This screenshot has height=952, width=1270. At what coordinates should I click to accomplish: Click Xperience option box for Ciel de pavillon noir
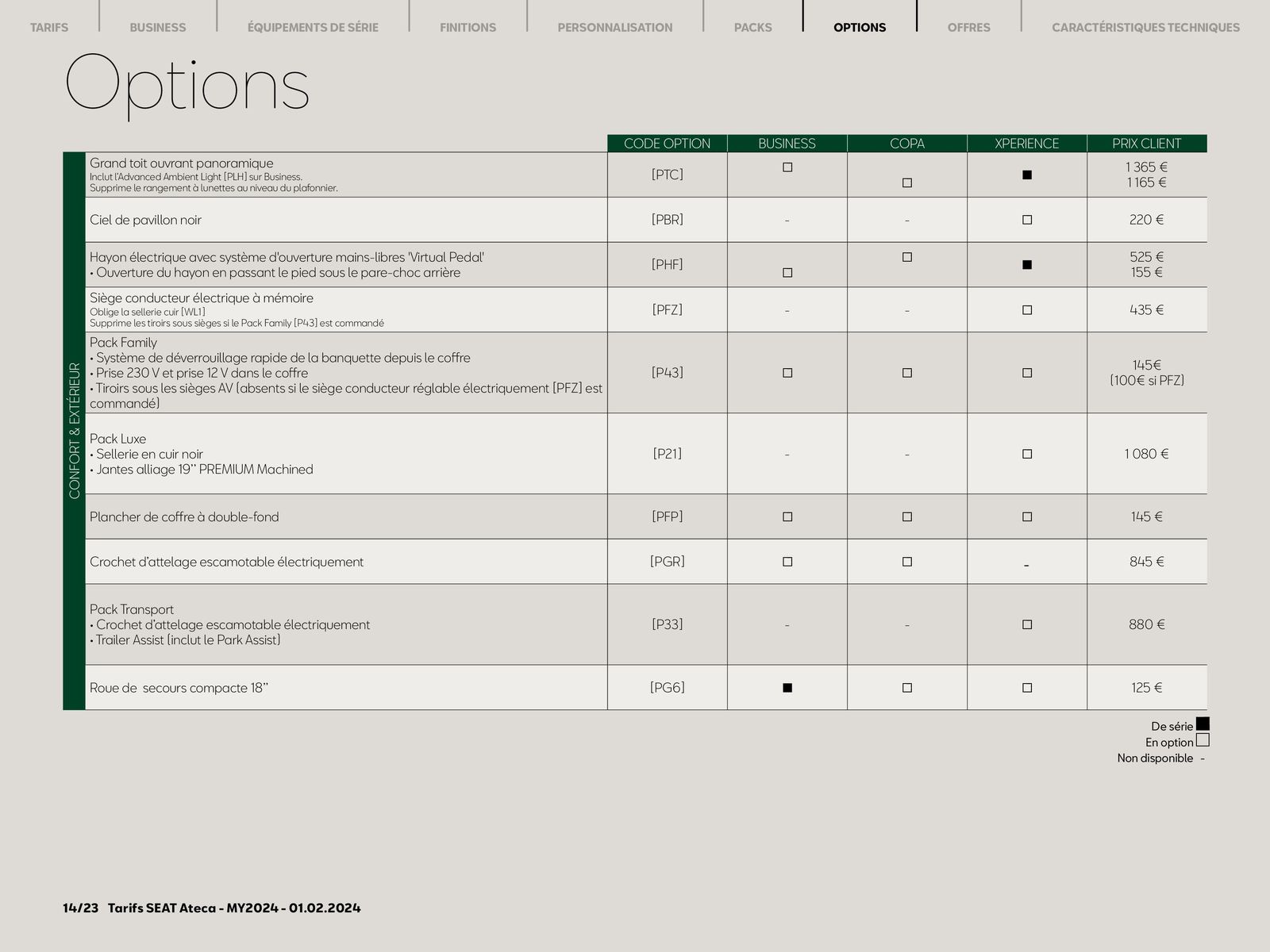pos(1027,220)
